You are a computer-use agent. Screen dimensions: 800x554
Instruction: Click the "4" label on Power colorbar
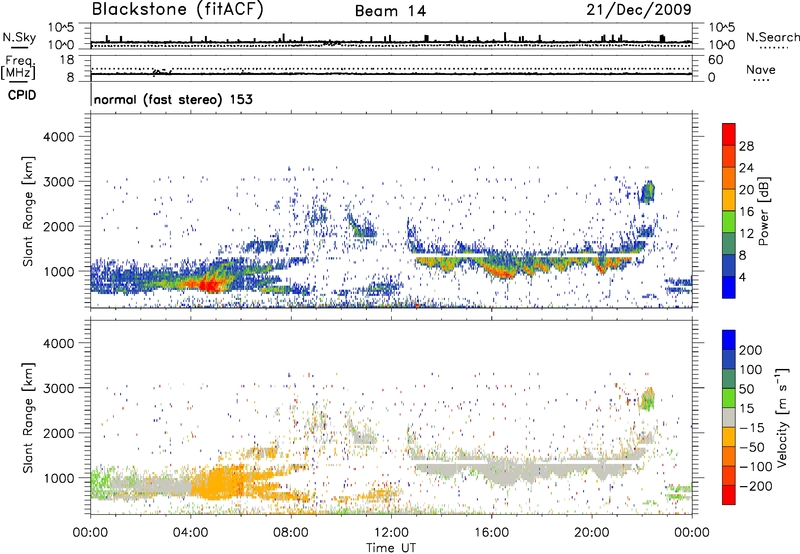[743, 277]
